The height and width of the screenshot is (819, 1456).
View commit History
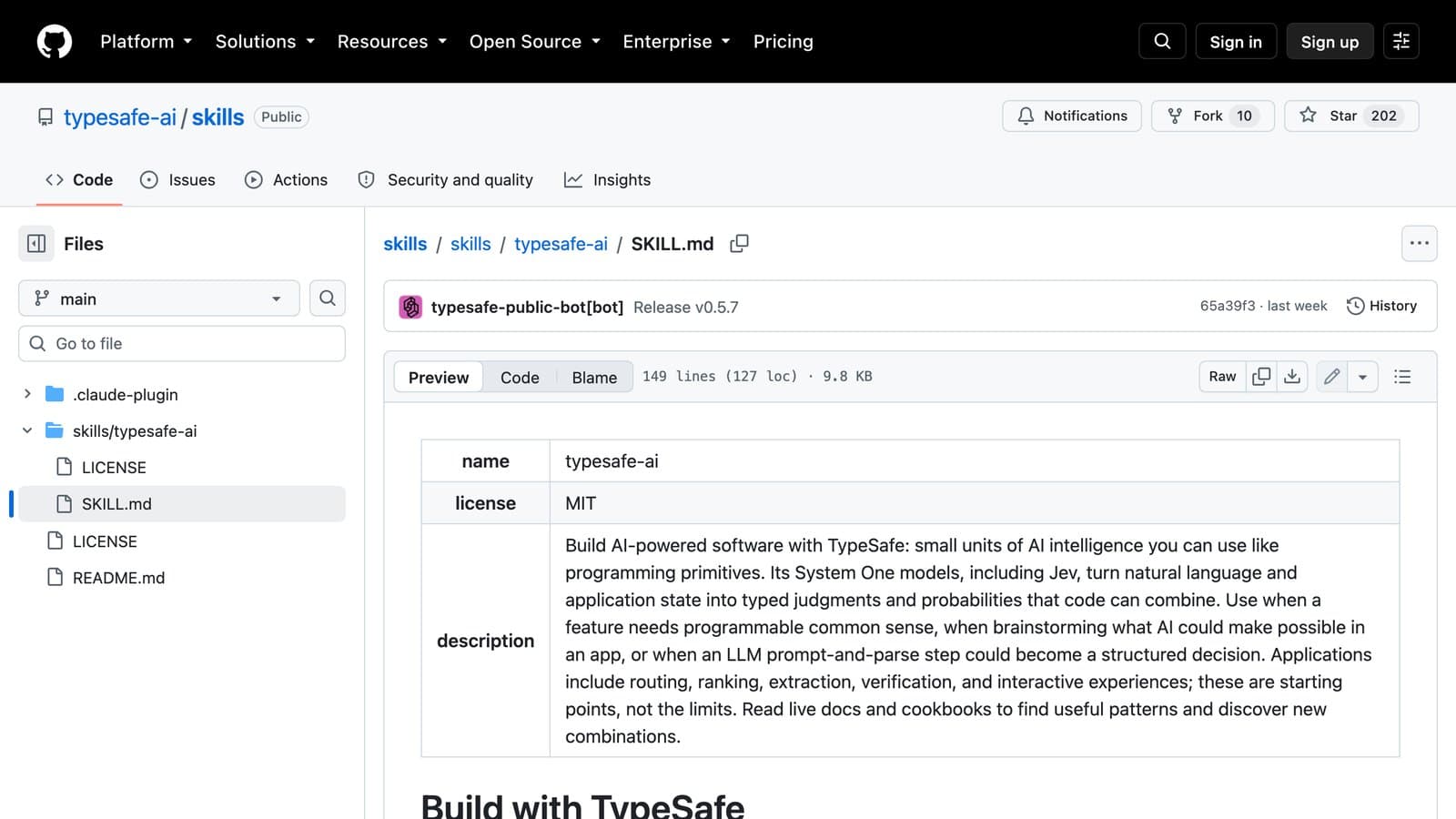click(1381, 307)
